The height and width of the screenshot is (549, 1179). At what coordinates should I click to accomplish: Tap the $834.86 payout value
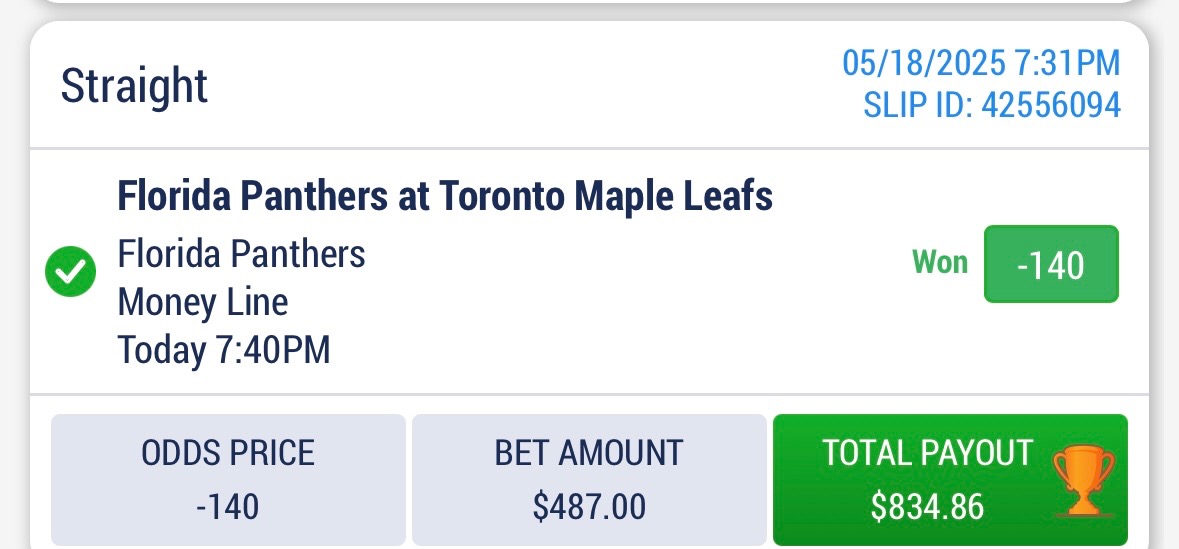[928, 507]
